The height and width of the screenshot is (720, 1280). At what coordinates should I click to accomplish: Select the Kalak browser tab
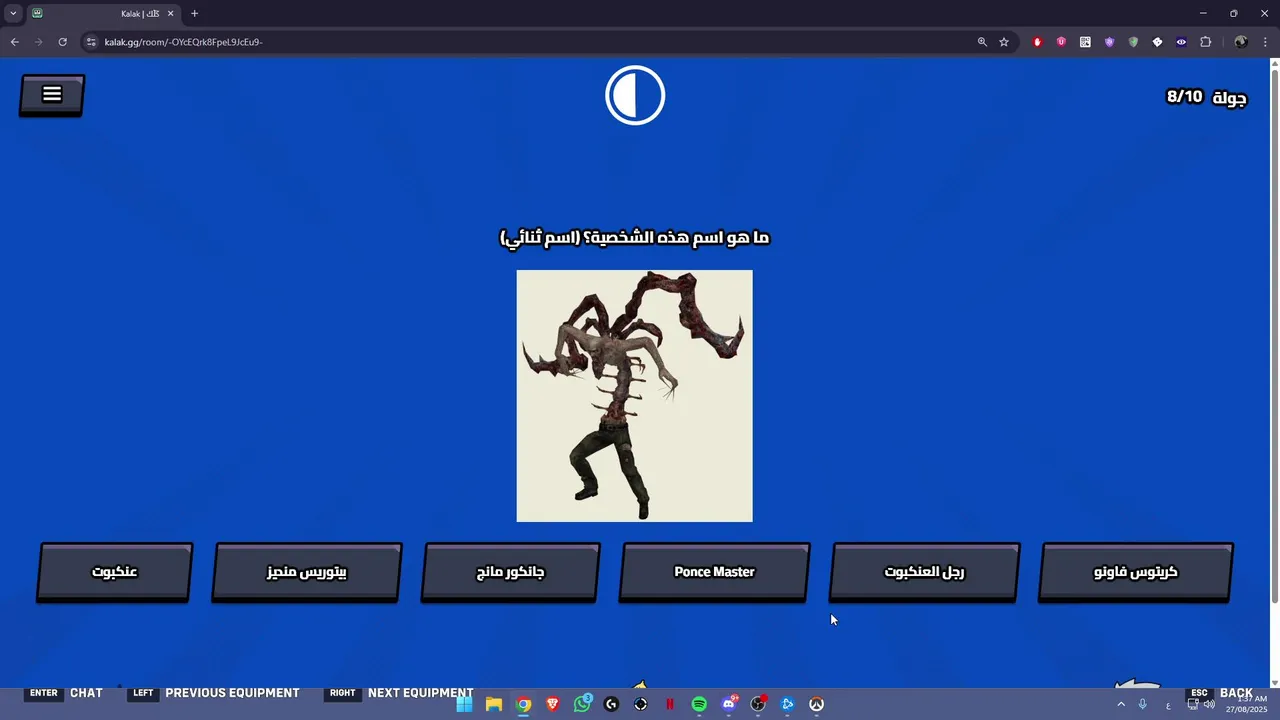[x=103, y=13]
